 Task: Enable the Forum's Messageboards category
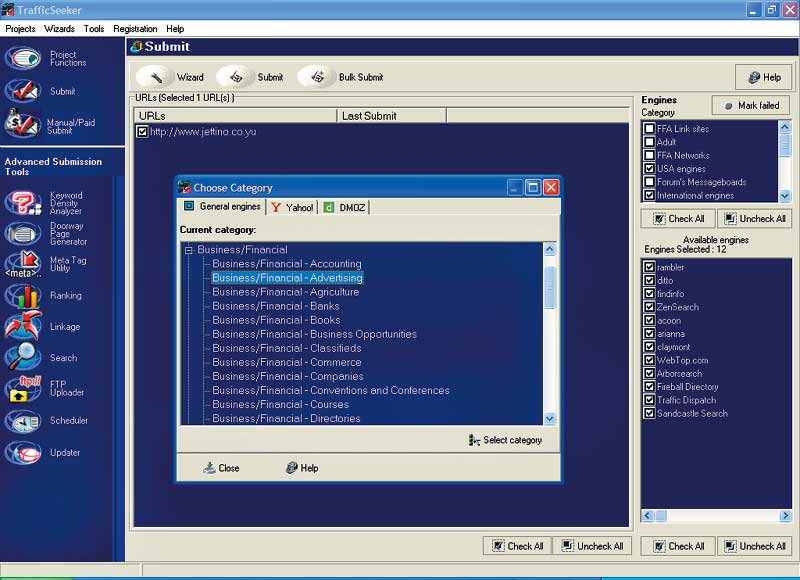point(649,182)
